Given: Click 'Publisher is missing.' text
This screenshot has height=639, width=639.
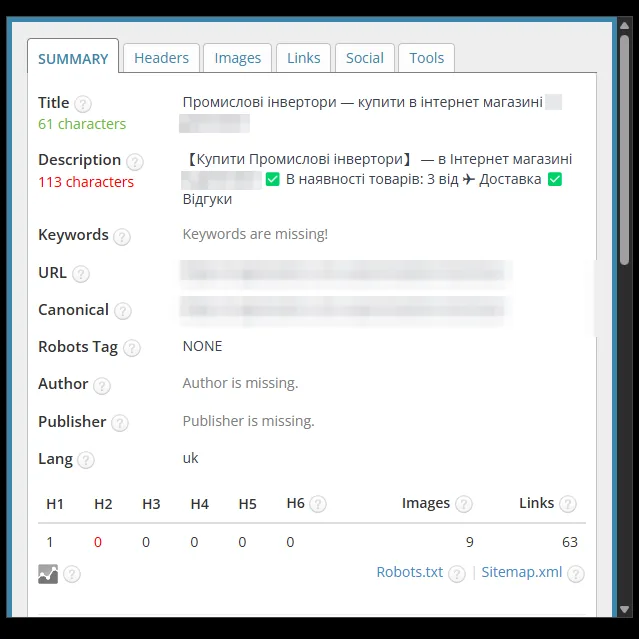Looking at the screenshot, I should click(249, 421).
